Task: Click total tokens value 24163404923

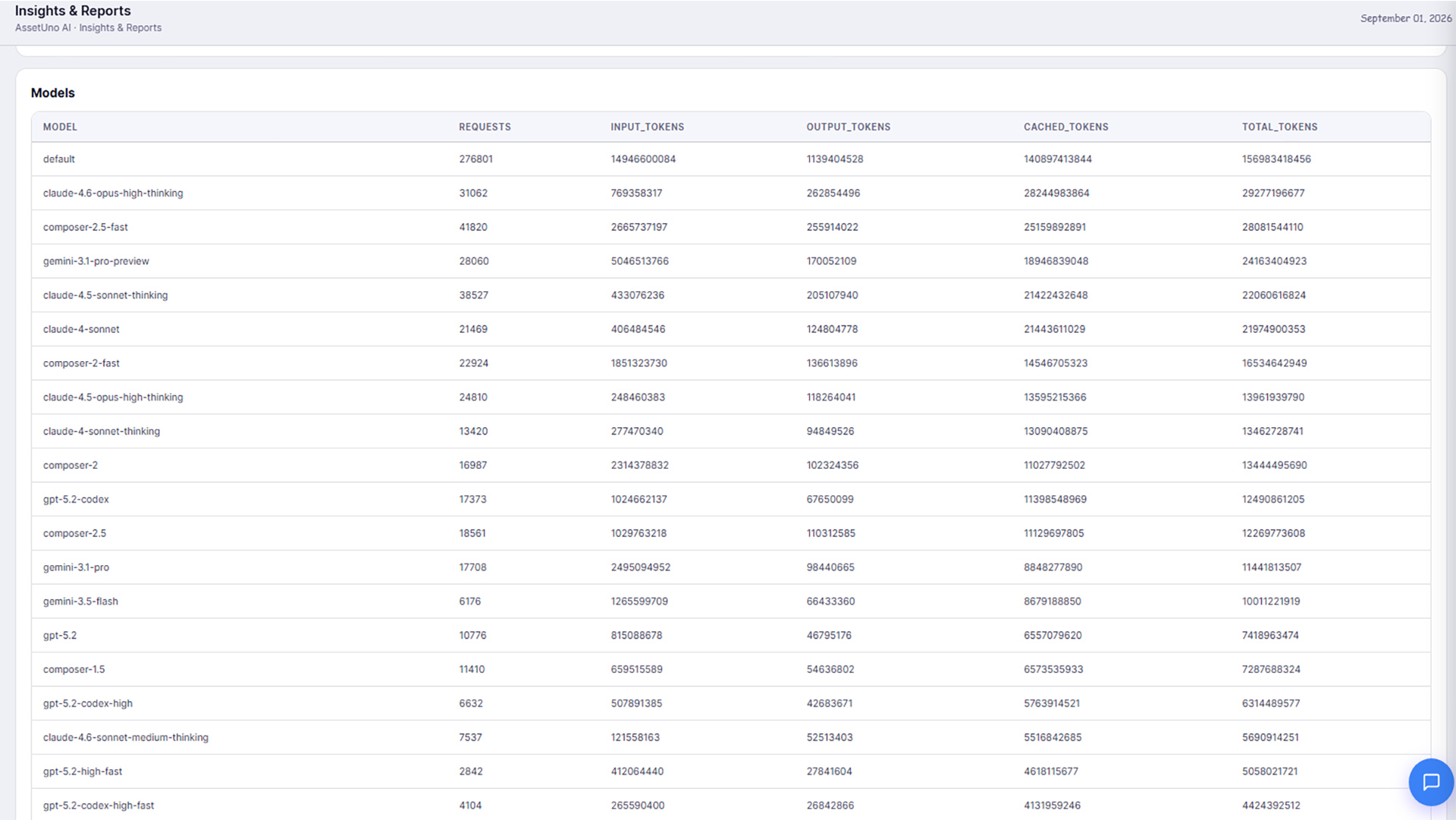Action: point(1274,262)
